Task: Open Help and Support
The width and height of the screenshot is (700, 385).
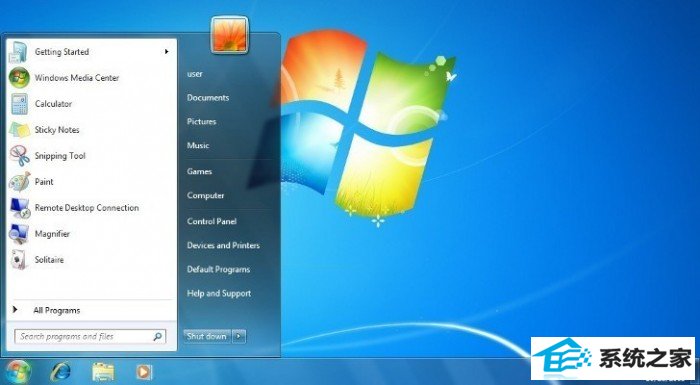Action: pos(219,294)
